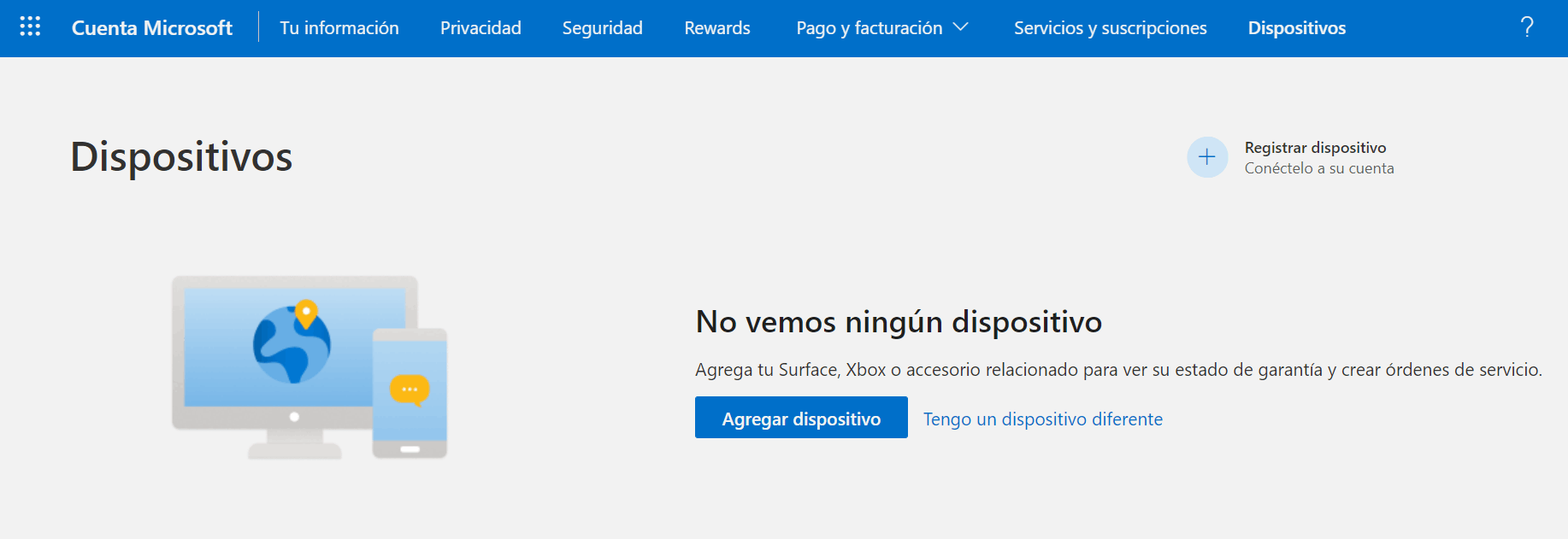
Task: Open Tengo un dispositivo diferente link
Action: coord(1043,419)
